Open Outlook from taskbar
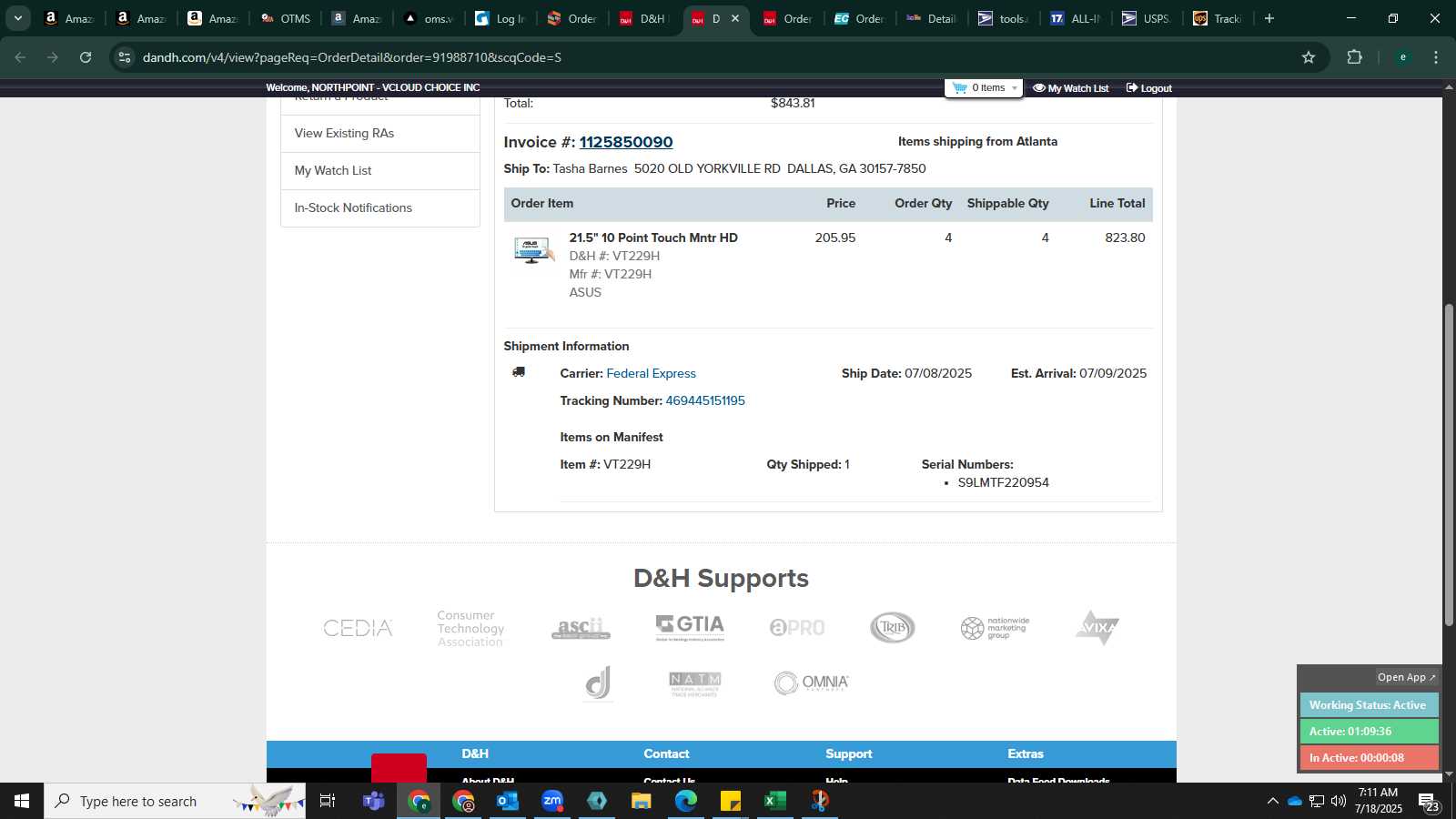The width and height of the screenshot is (1456, 819). click(x=507, y=801)
